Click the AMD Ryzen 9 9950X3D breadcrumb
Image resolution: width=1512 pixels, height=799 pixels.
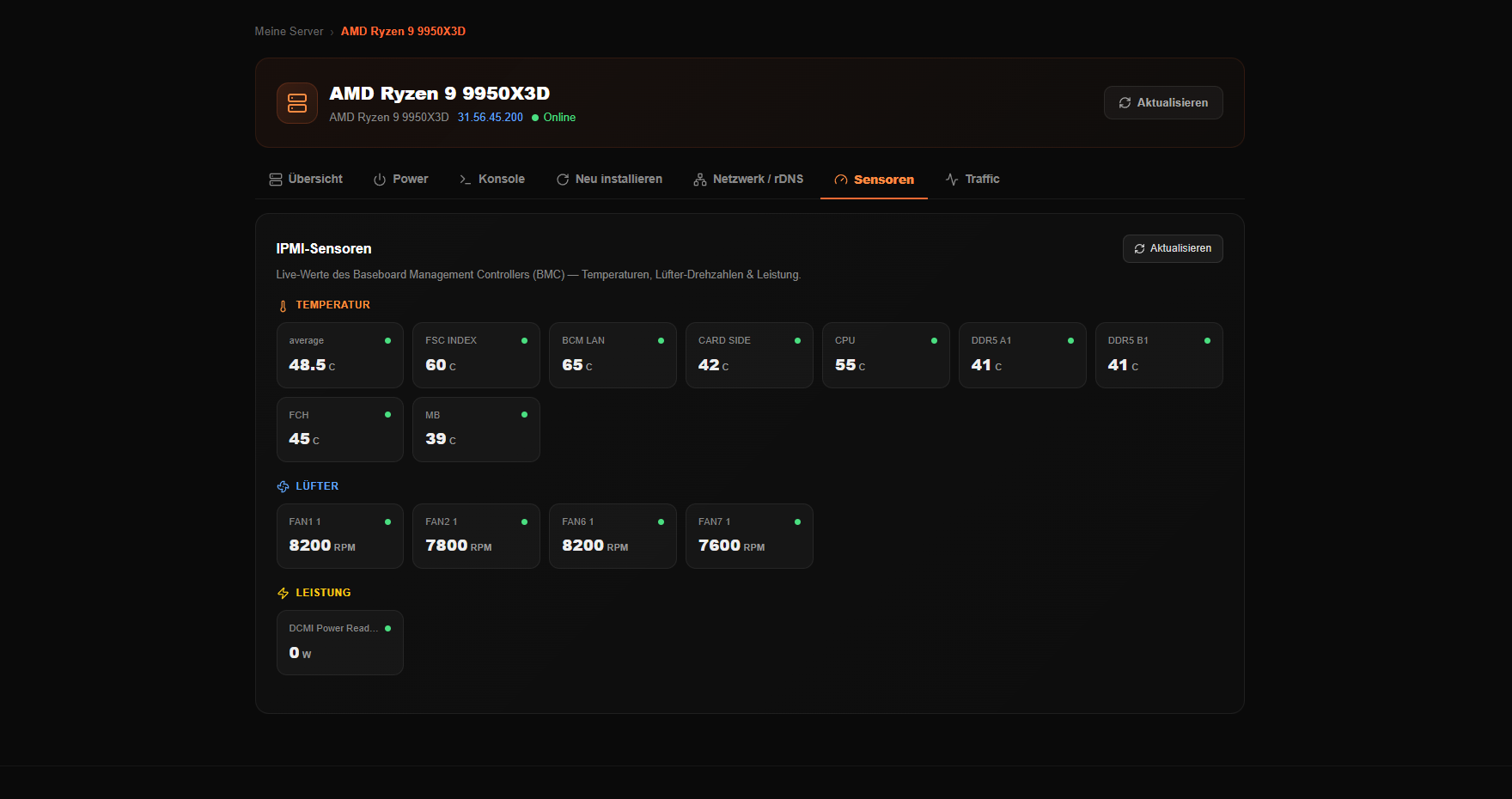click(x=403, y=32)
